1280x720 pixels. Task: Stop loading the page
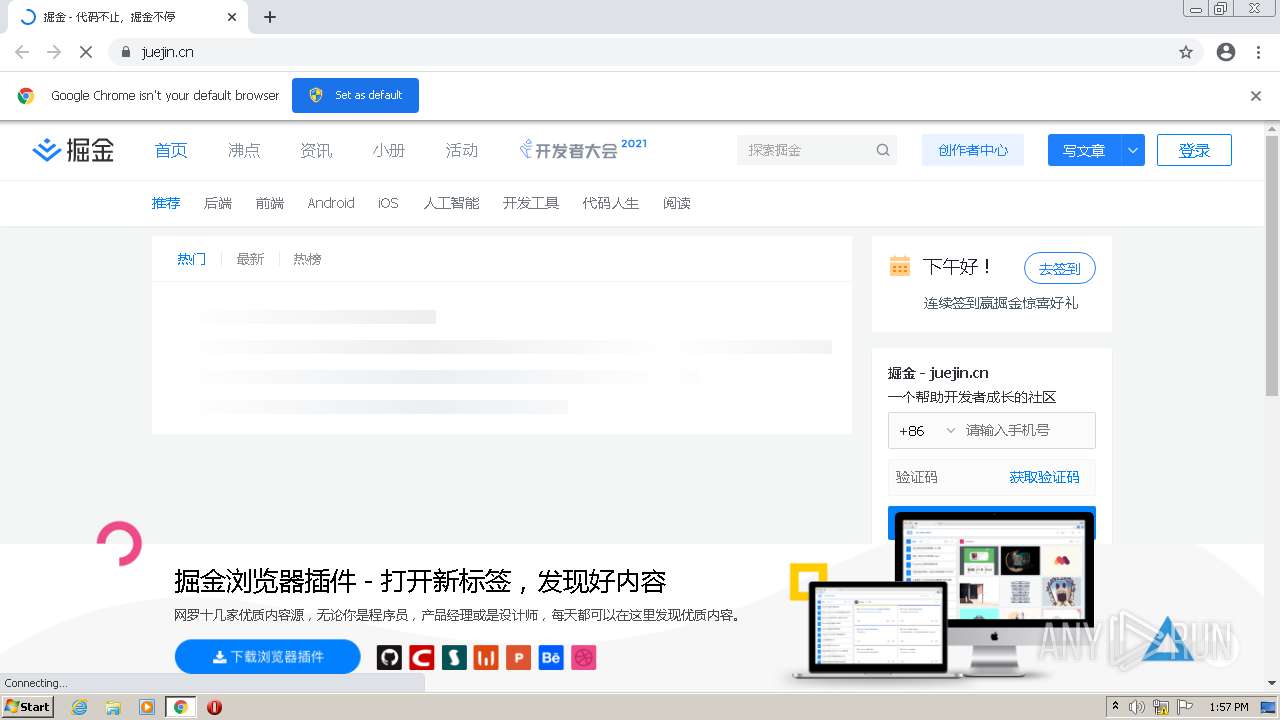[86, 52]
